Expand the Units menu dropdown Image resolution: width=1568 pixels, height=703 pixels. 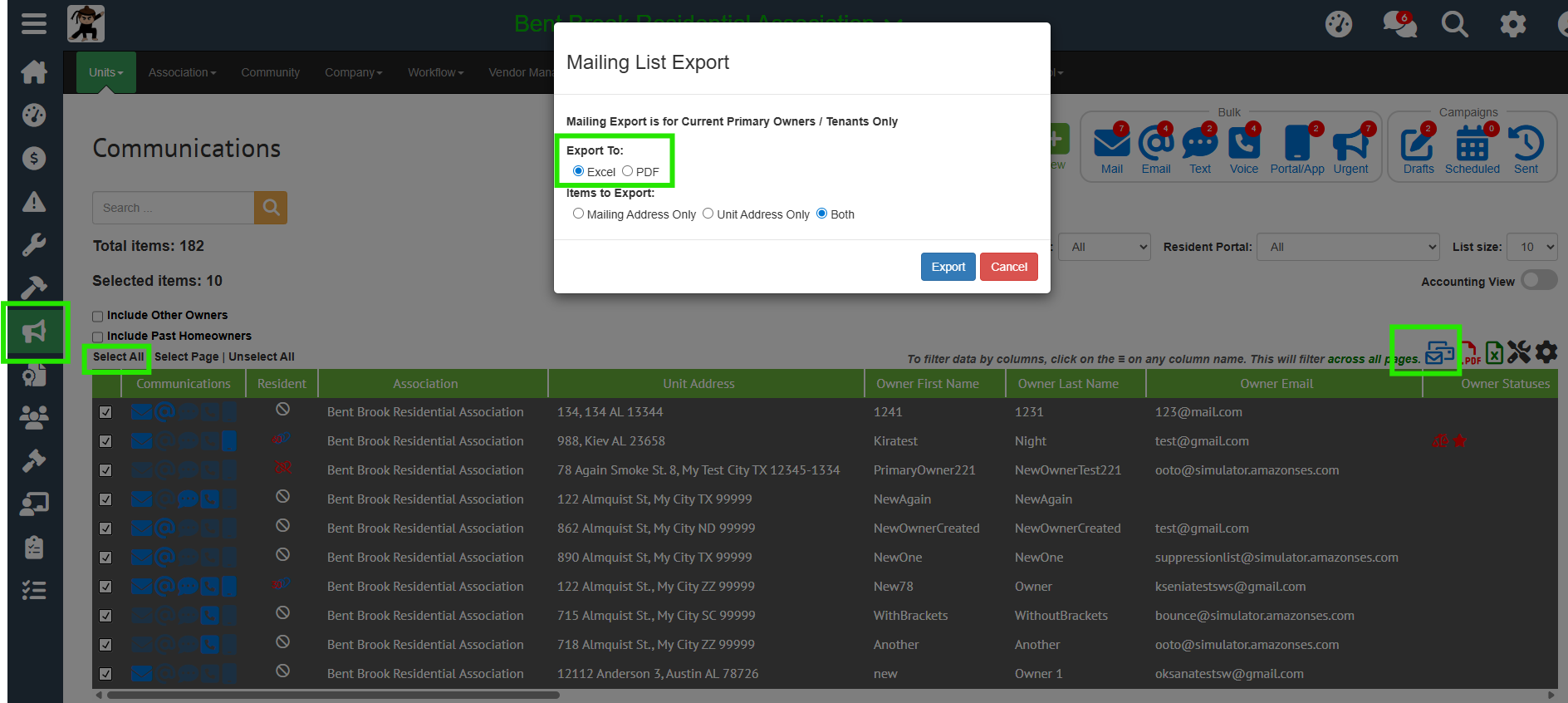coord(105,72)
